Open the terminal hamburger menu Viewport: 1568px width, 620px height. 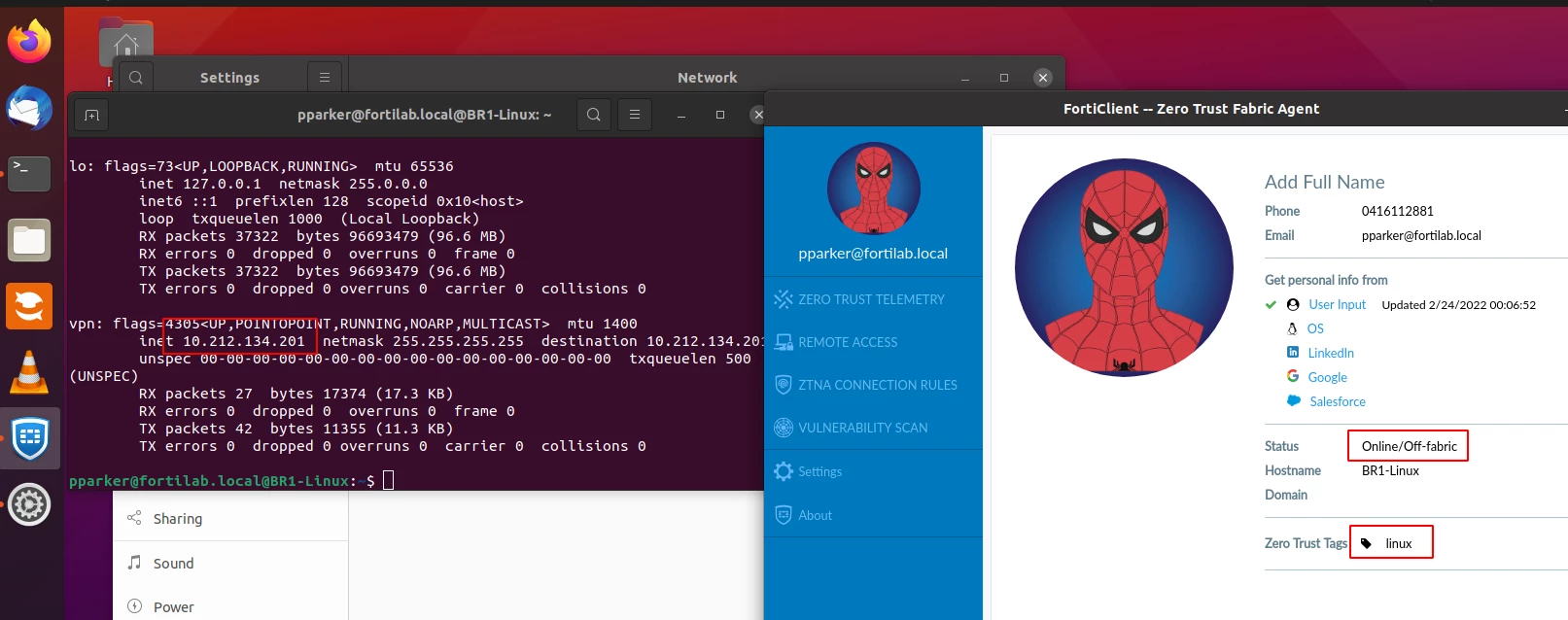click(x=635, y=115)
